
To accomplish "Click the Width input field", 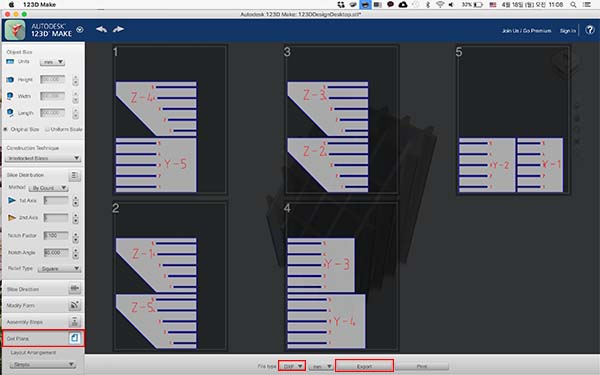I will [x=52, y=96].
